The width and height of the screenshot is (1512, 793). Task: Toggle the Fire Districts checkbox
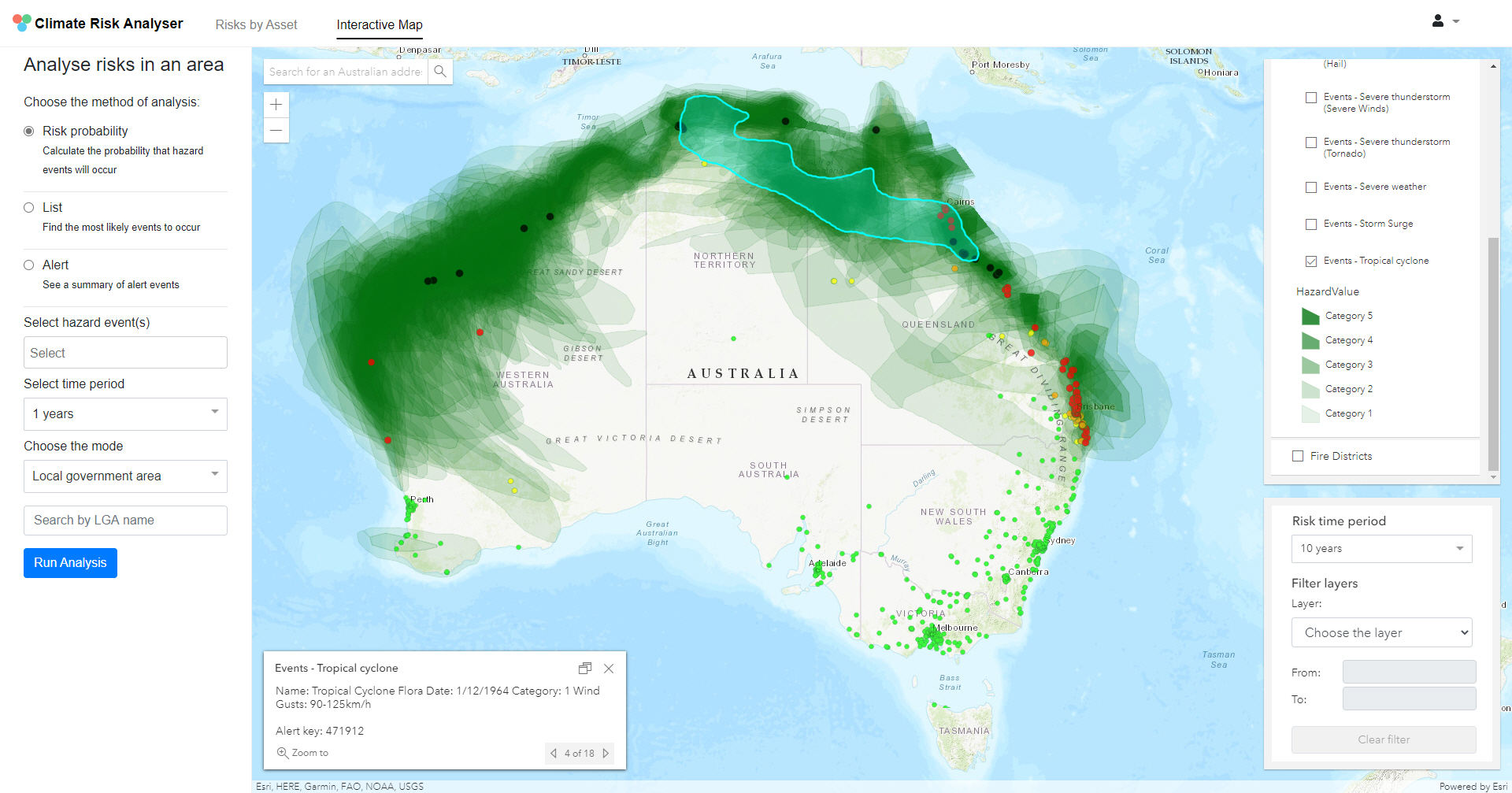(x=1298, y=456)
